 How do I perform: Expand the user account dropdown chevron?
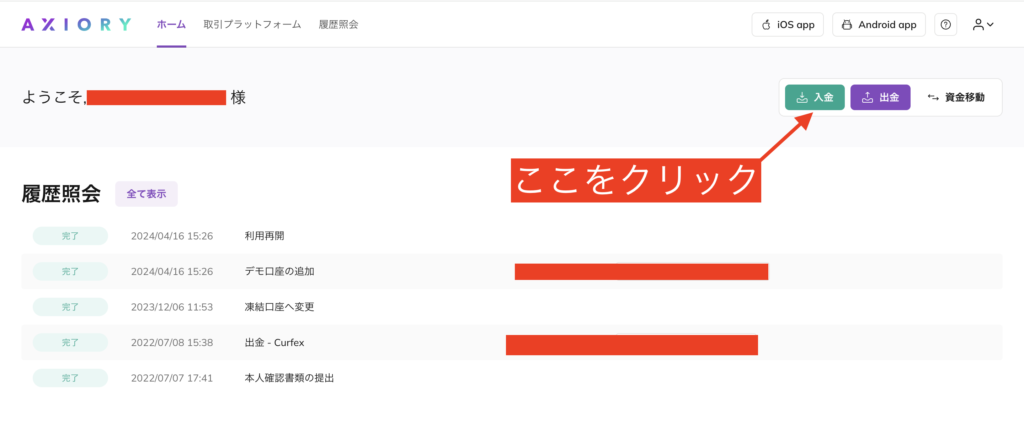pos(990,25)
